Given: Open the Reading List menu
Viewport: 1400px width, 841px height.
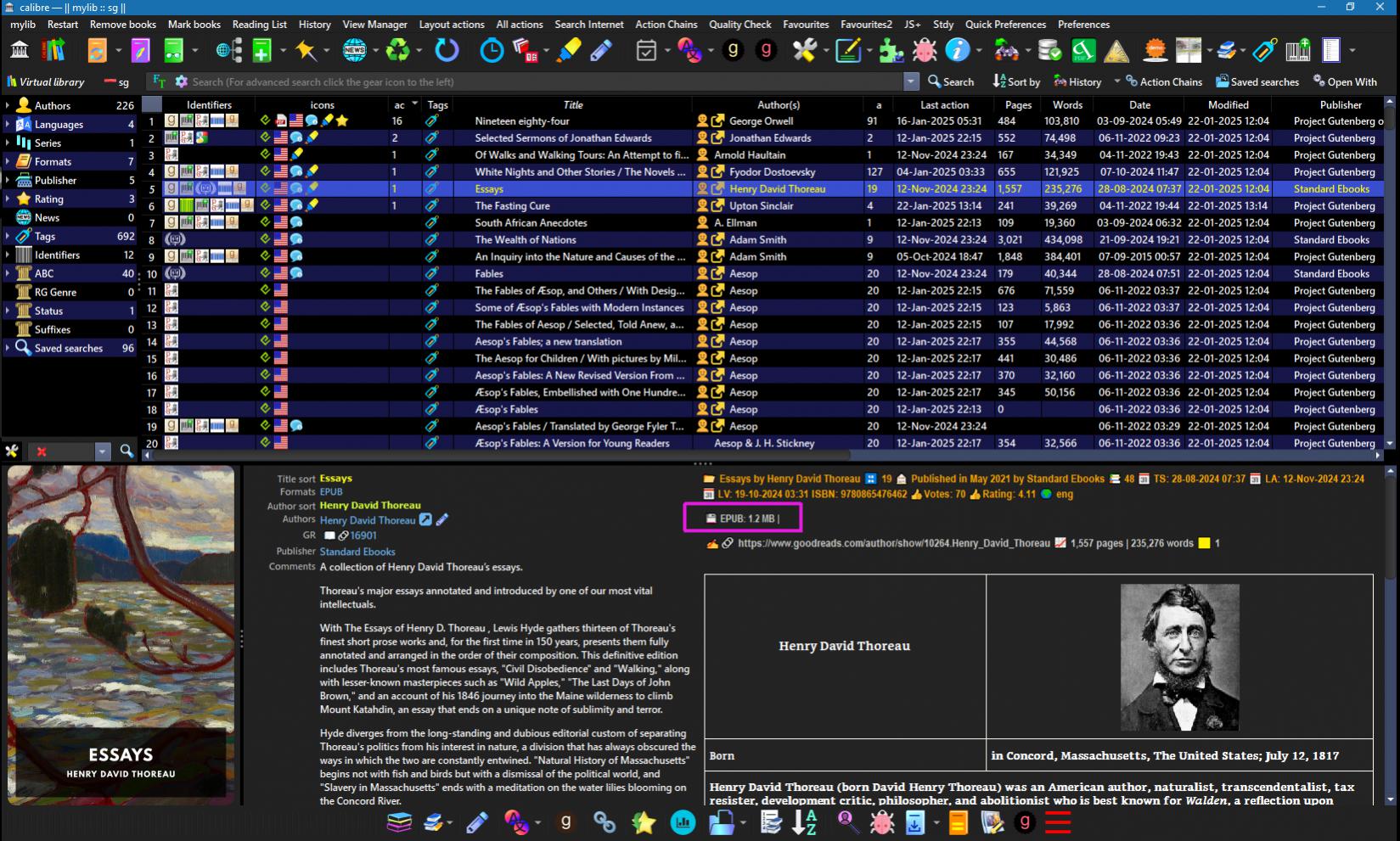Looking at the screenshot, I should [x=259, y=25].
